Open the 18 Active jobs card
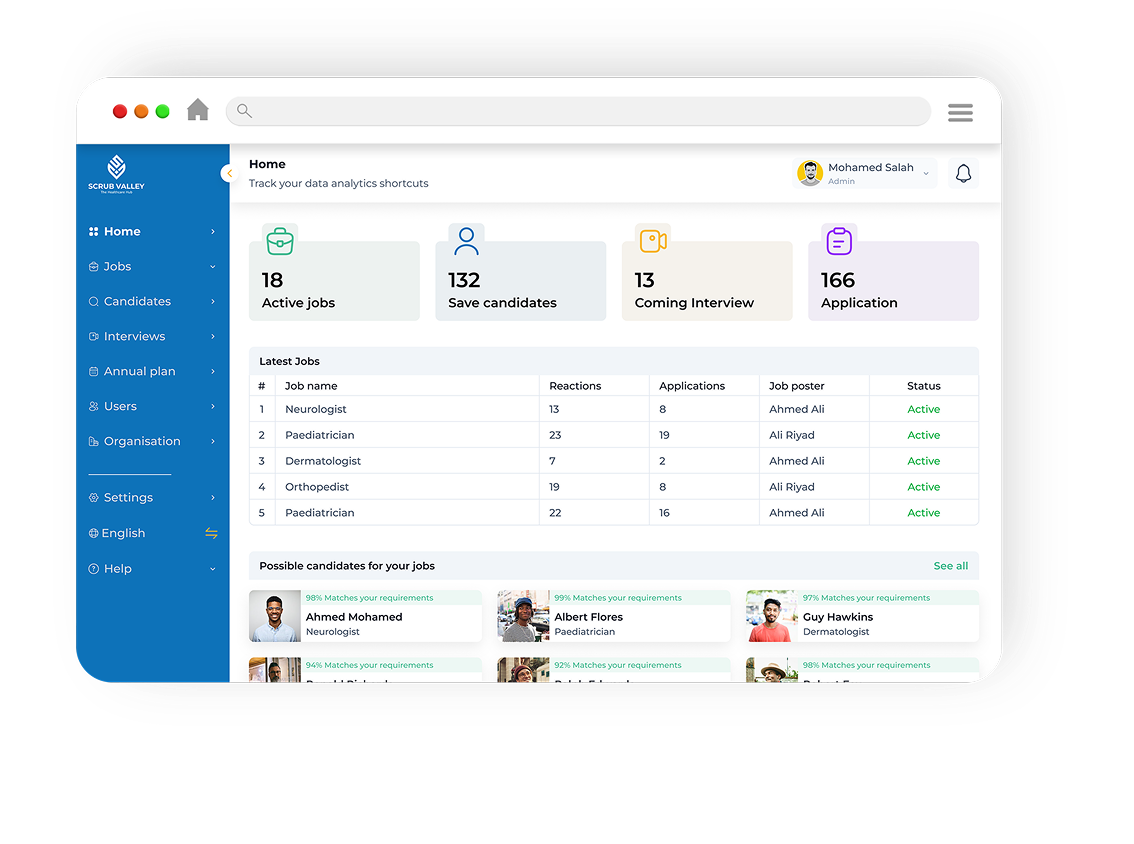The width and height of the screenshot is (1134, 844). pyautogui.click(x=334, y=281)
